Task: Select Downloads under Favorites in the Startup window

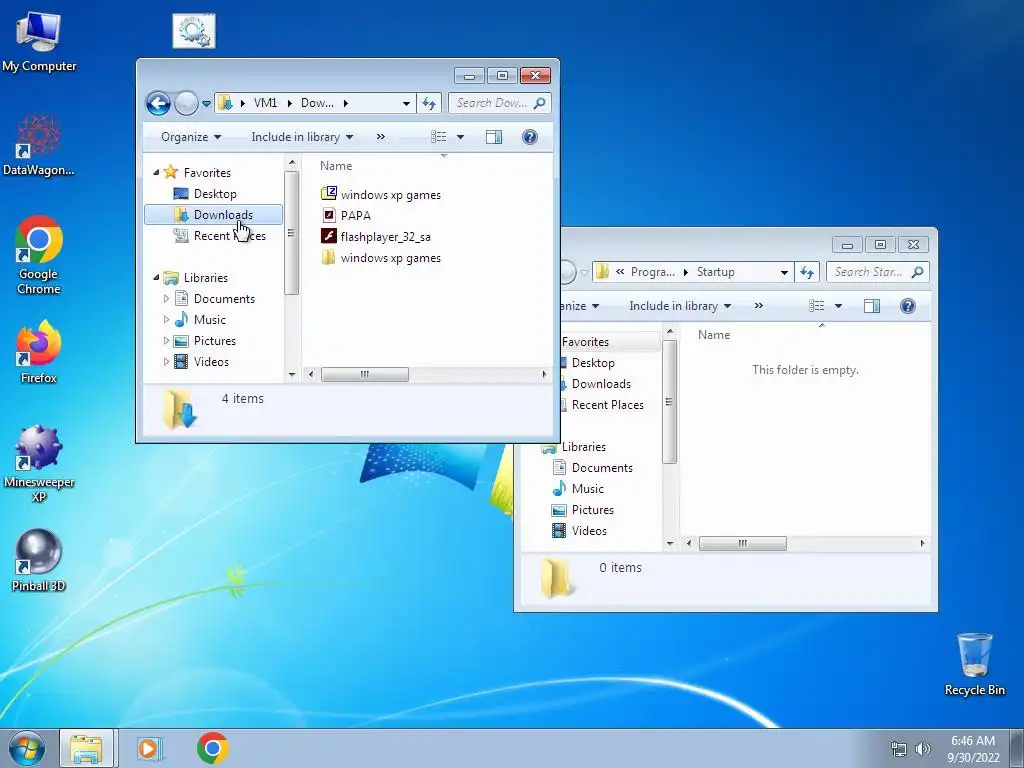Action: [x=601, y=384]
